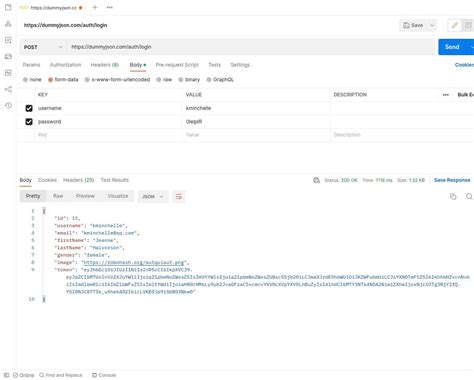Expand the Save button dropdown arrow

(x=432, y=25)
